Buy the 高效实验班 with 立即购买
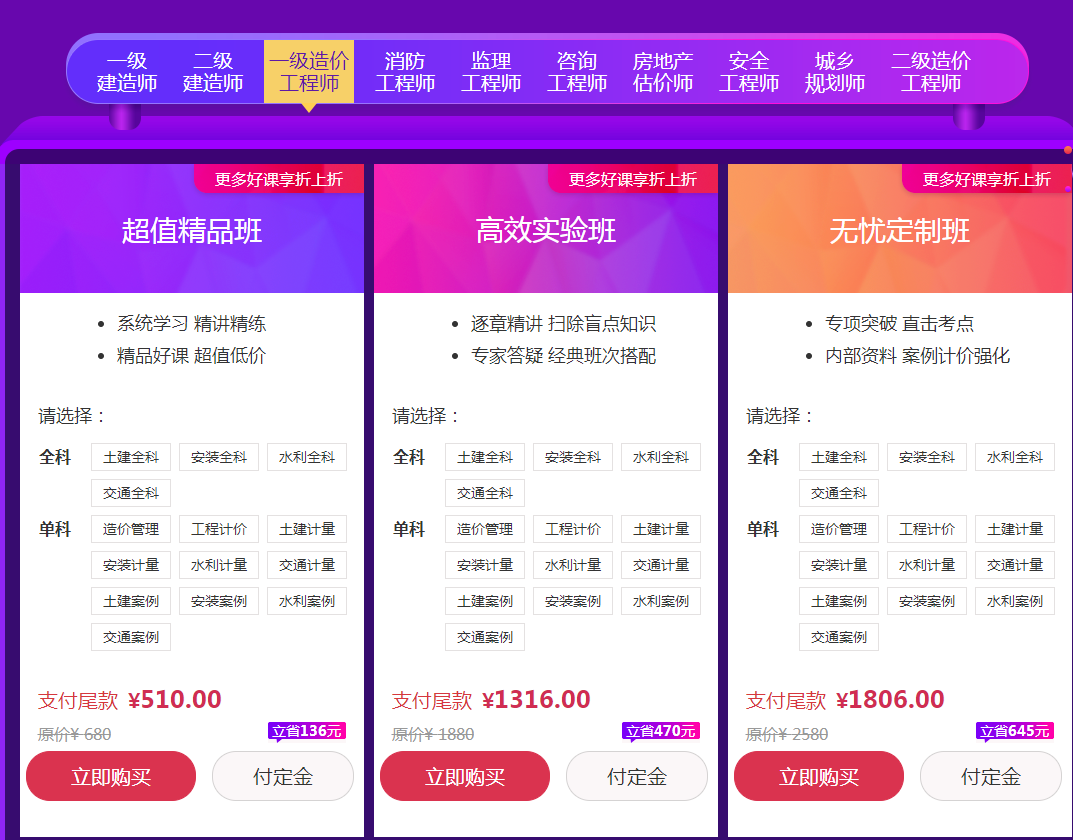Image resolution: width=1073 pixels, height=840 pixels. click(465, 776)
